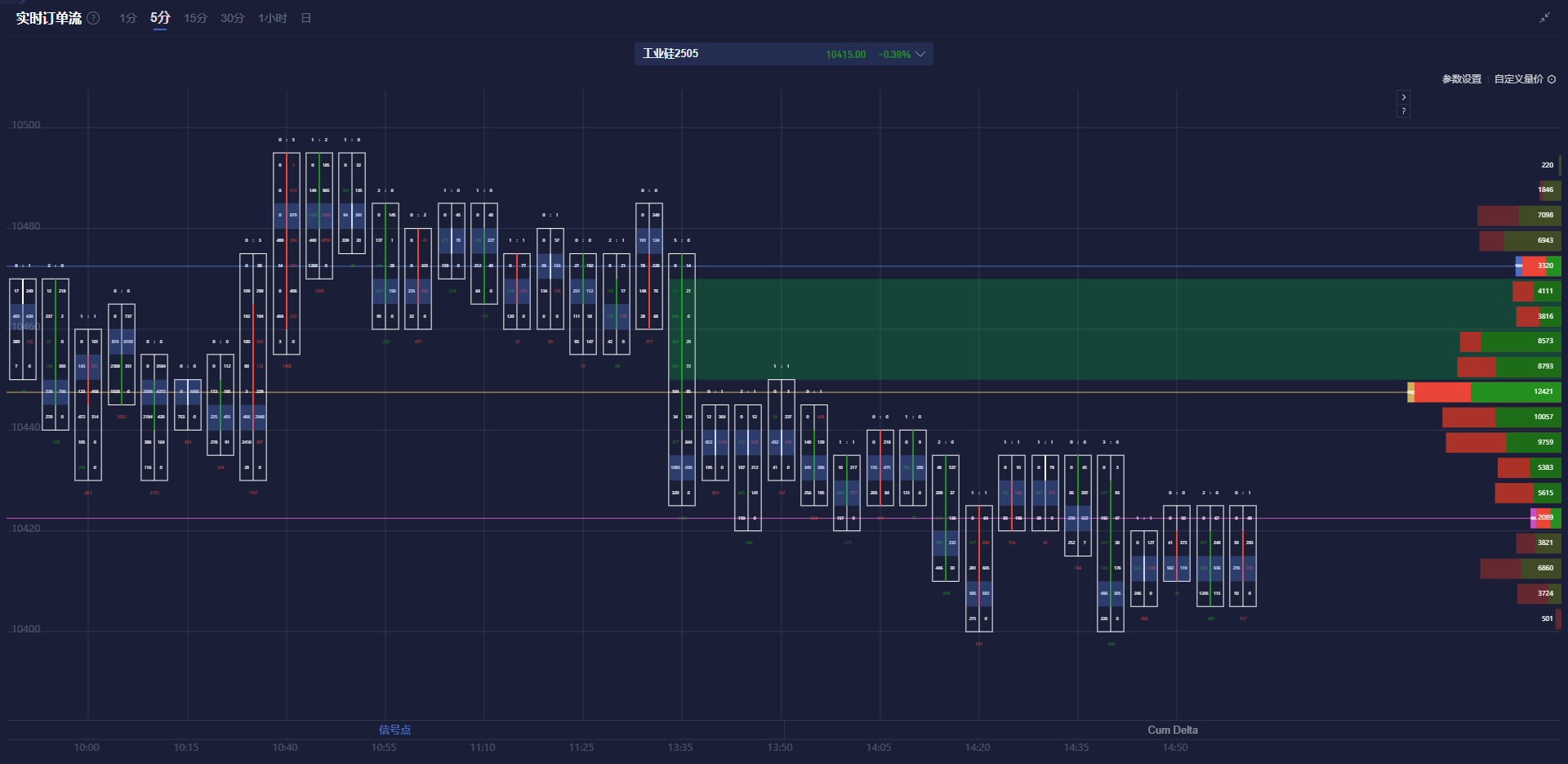Select the 15分 timeframe tab
Image resolution: width=1568 pixels, height=764 pixels.
tap(195, 18)
